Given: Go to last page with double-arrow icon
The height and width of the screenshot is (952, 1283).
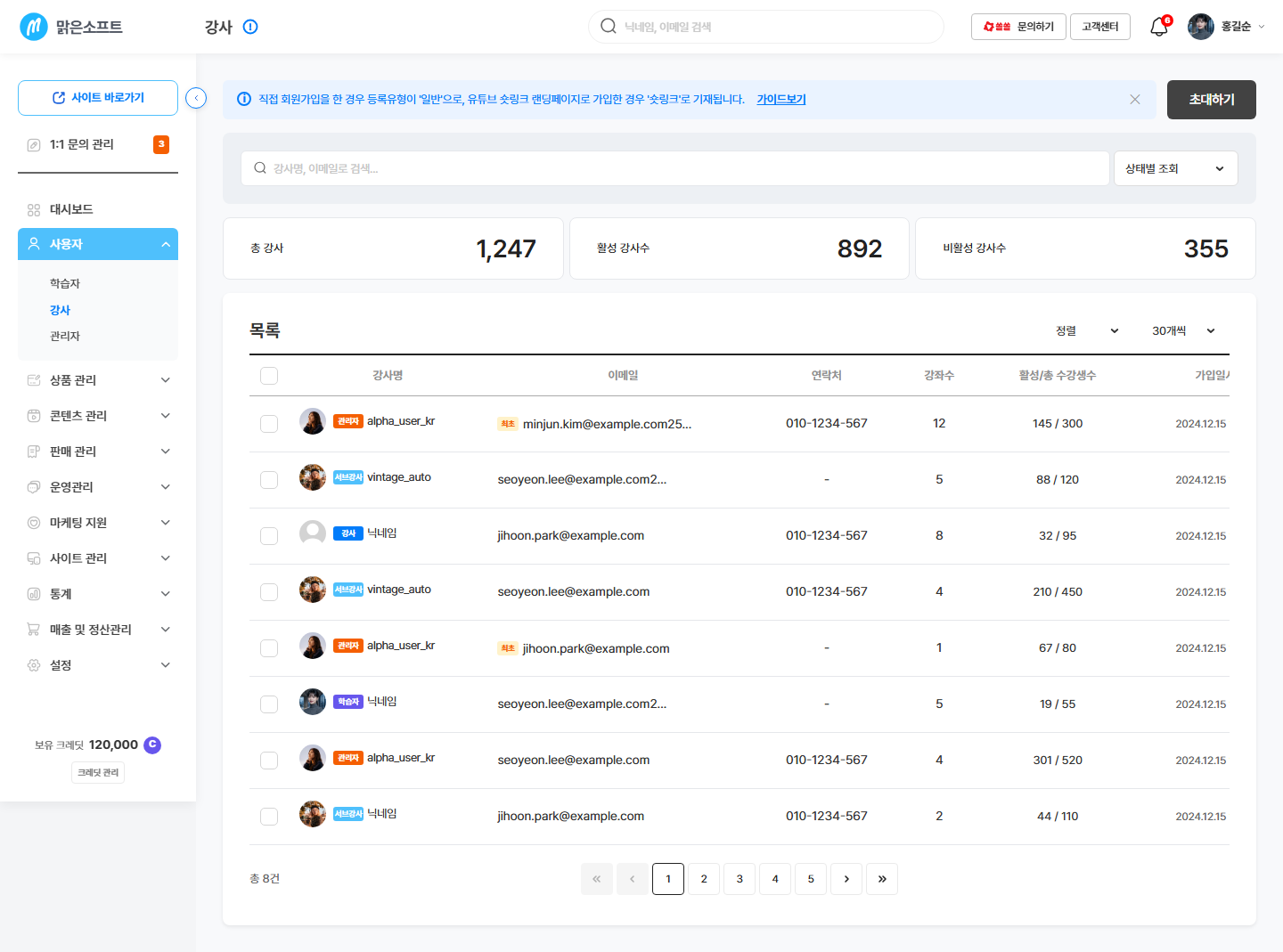Looking at the screenshot, I should pyautogui.click(x=882, y=879).
